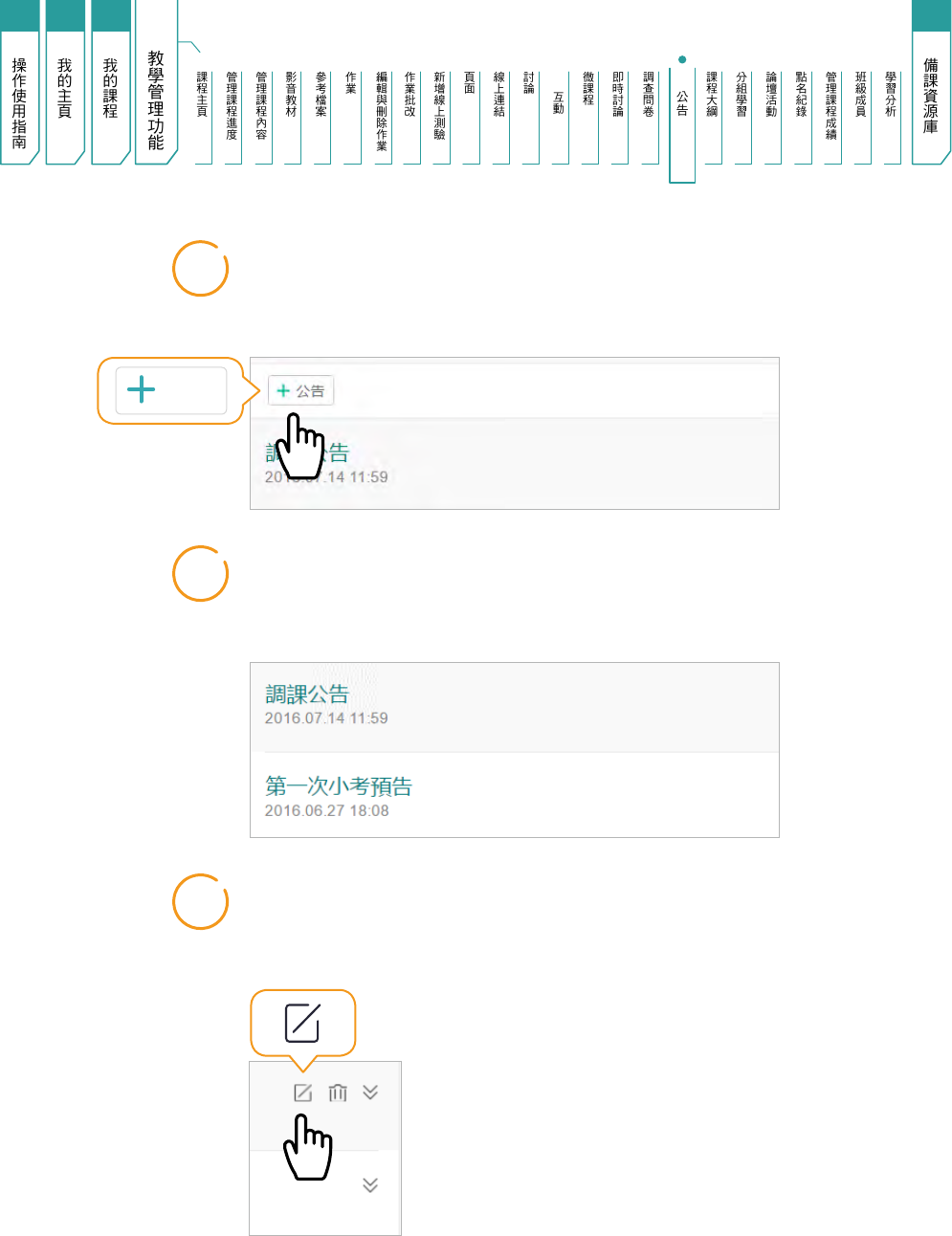Viewport: 952px width, 1236px height.
Task: Open the 備課資源庫 tab
Action: [x=931, y=96]
